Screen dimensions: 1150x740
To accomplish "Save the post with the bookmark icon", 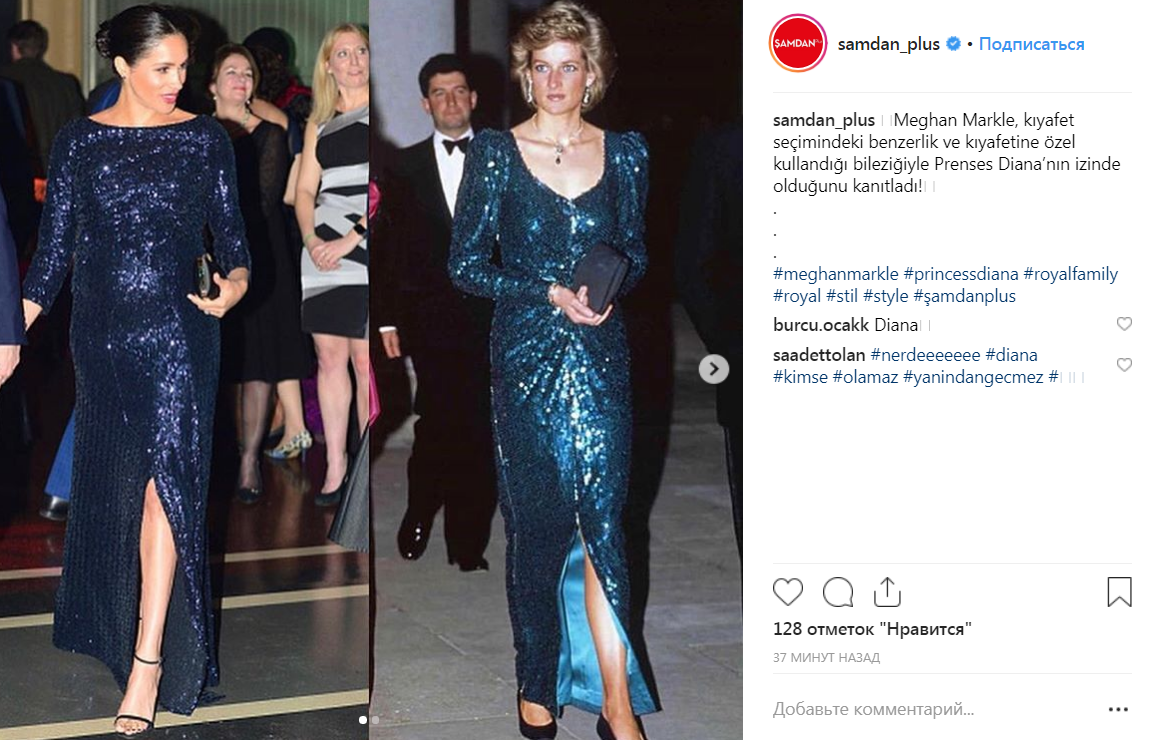I will point(1119,592).
